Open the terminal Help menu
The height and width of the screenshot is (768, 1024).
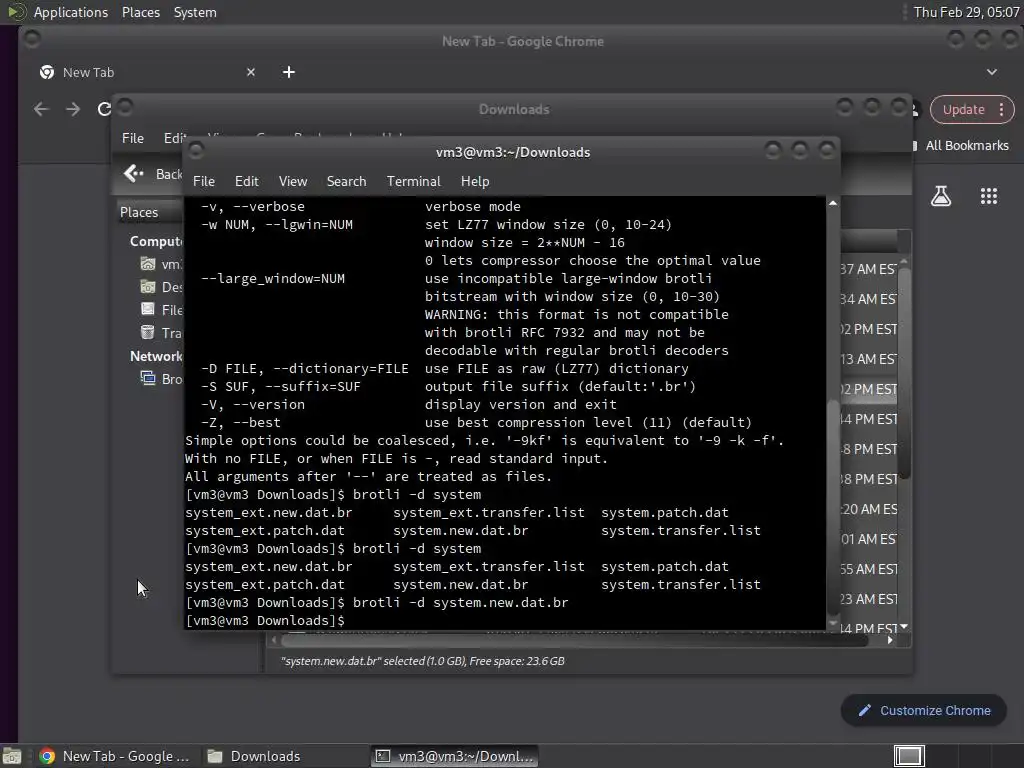[475, 182]
